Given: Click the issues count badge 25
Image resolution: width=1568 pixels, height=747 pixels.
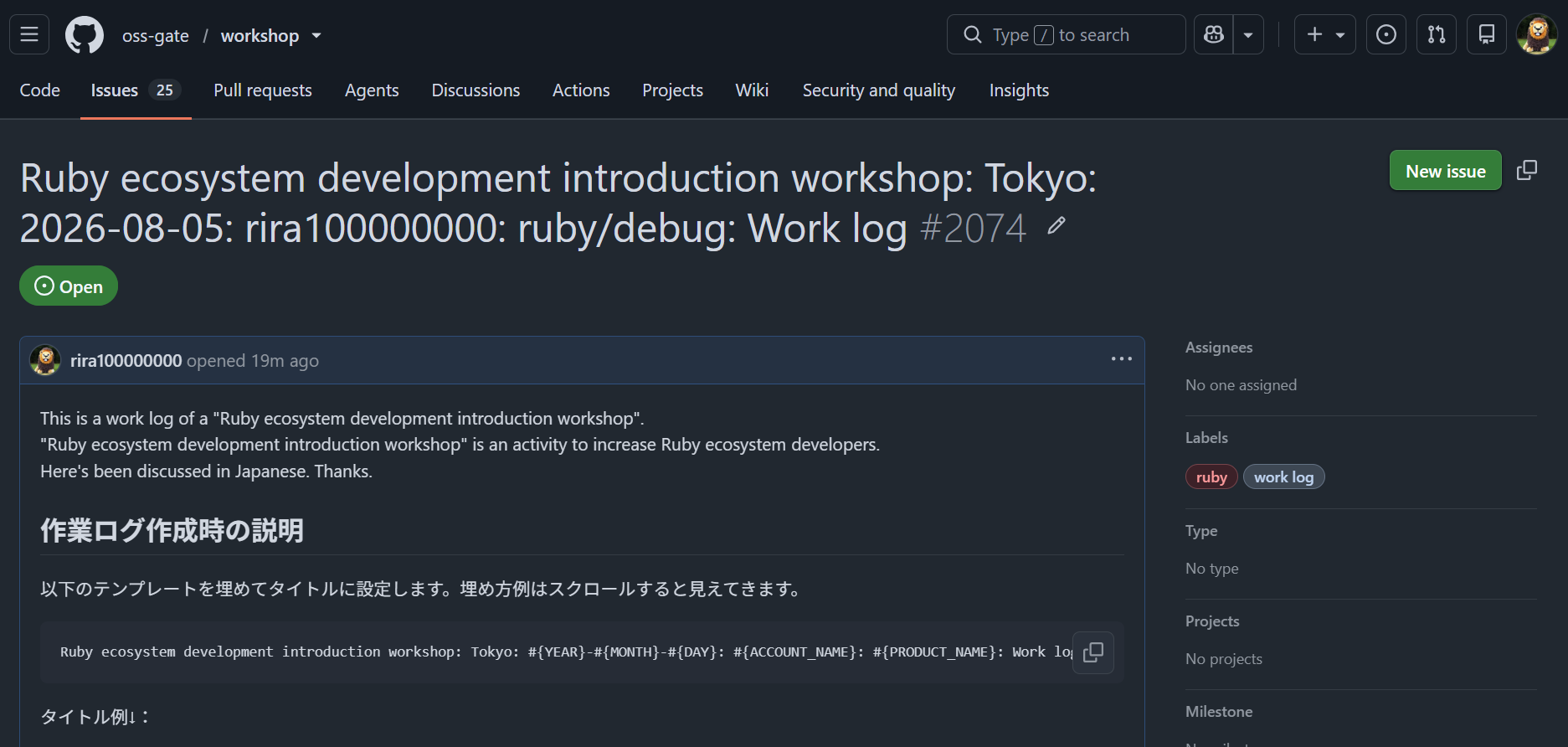Looking at the screenshot, I should pyautogui.click(x=165, y=90).
